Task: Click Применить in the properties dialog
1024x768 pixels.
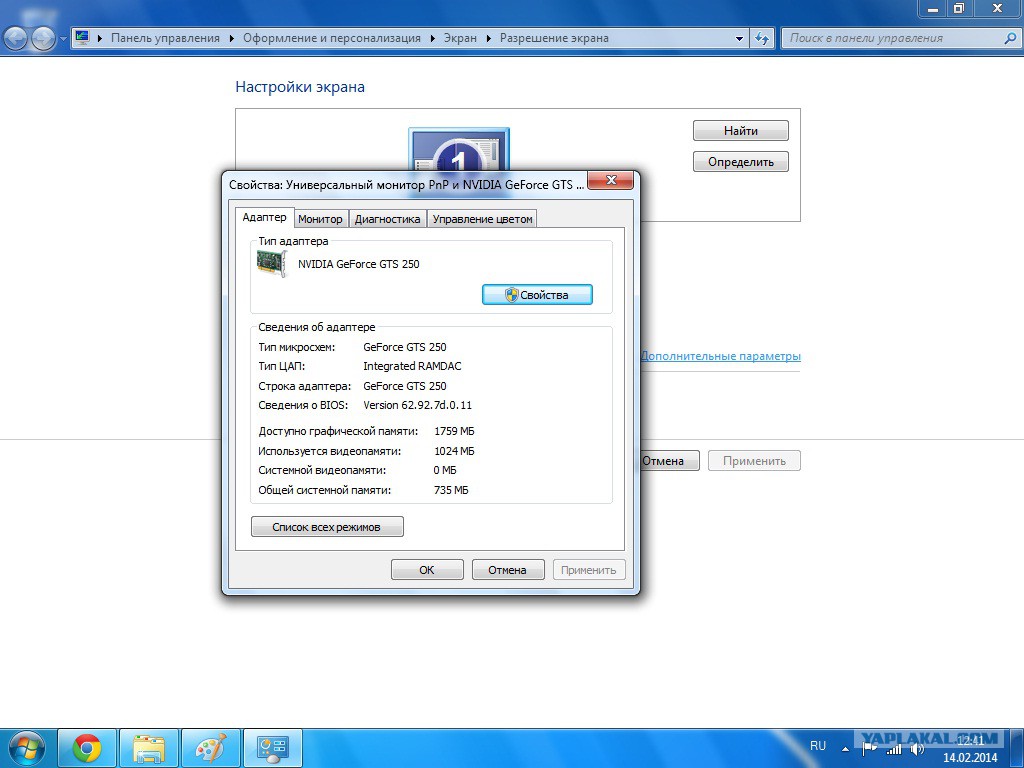Action: [588, 569]
